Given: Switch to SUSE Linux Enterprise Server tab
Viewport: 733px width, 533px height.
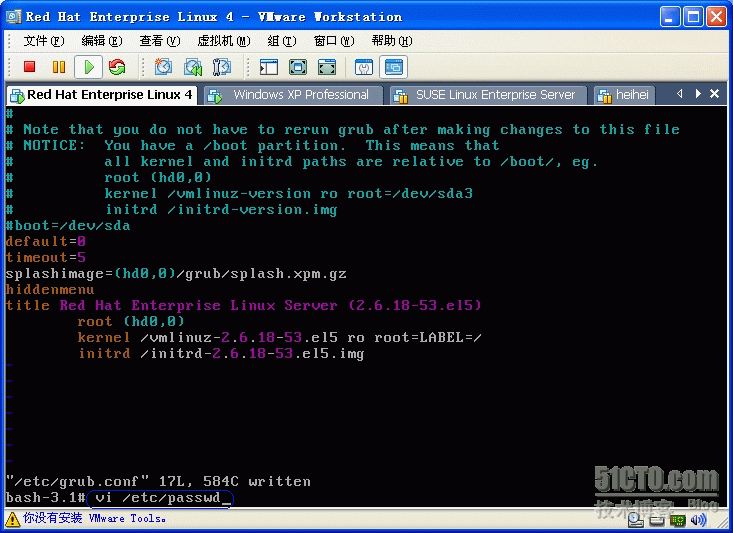Looking at the screenshot, I should [488, 95].
